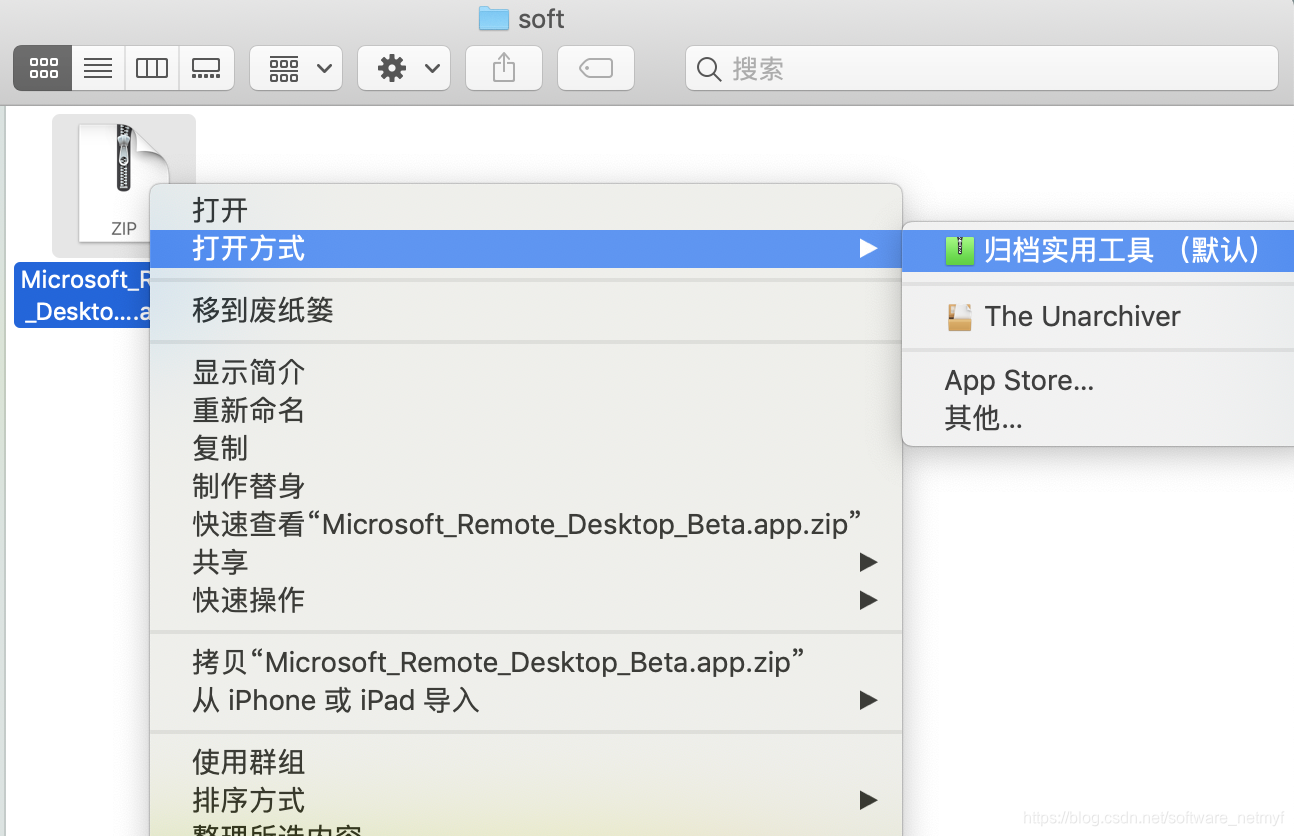Focus the 搜索 search field
The height and width of the screenshot is (836, 1294).
[982, 68]
